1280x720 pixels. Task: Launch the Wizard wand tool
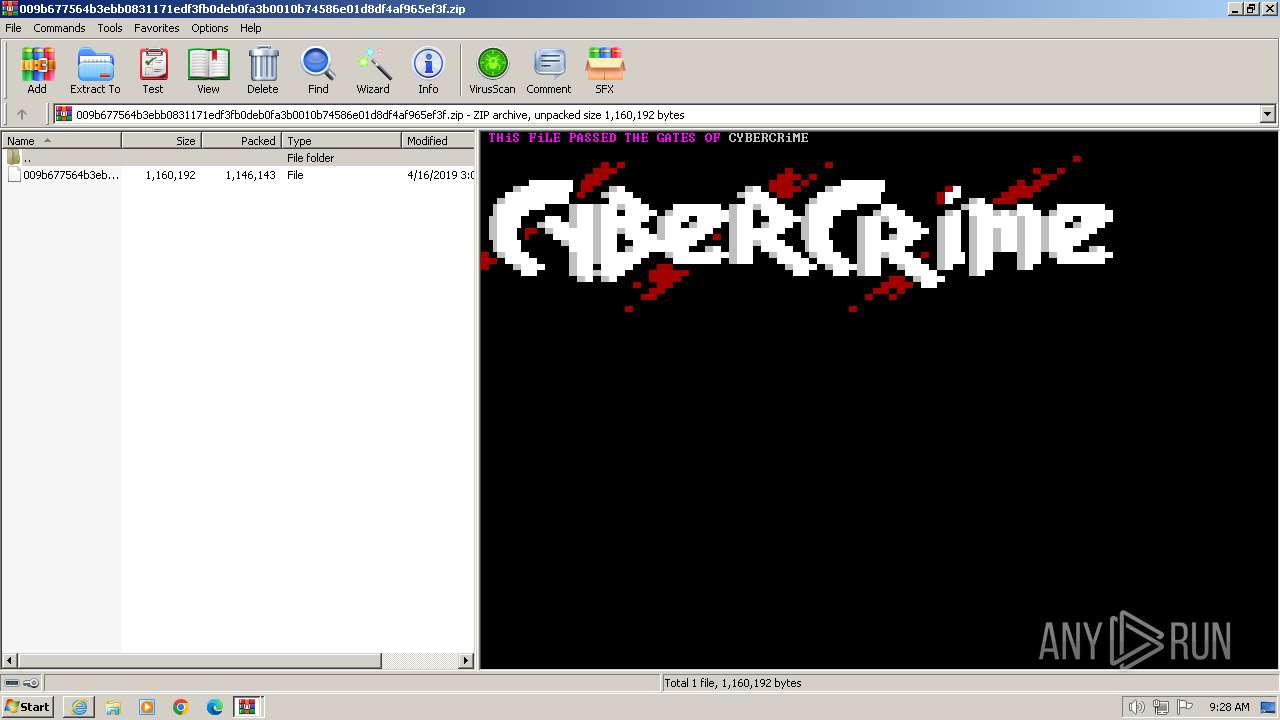(x=373, y=70)
